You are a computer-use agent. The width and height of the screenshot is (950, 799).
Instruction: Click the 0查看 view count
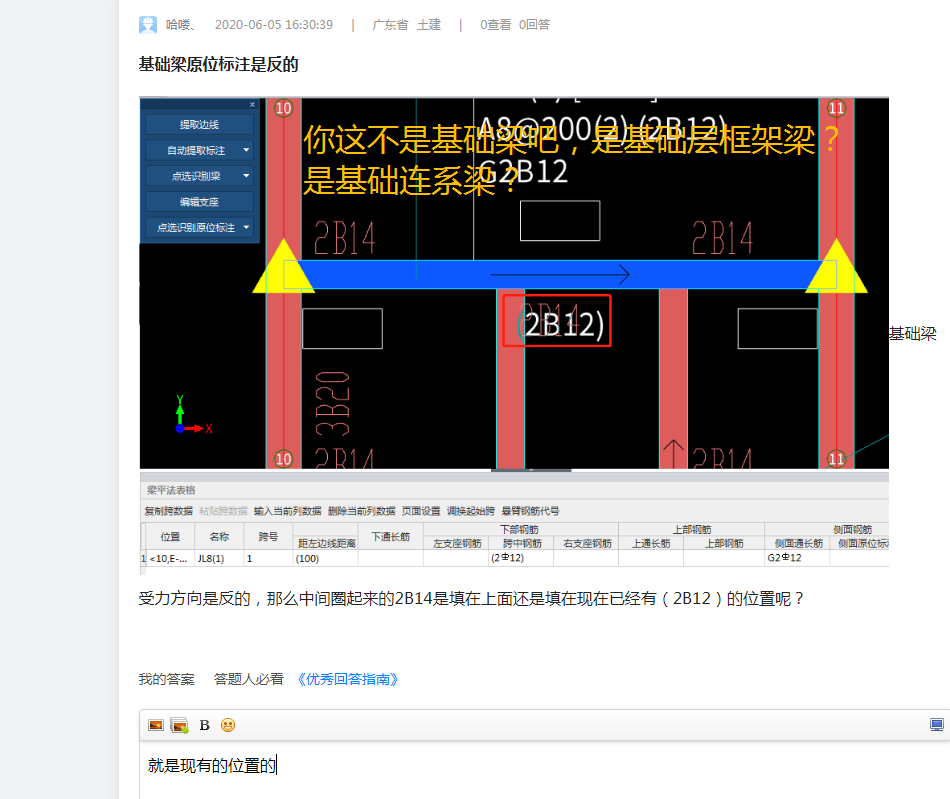click(496, 25)
